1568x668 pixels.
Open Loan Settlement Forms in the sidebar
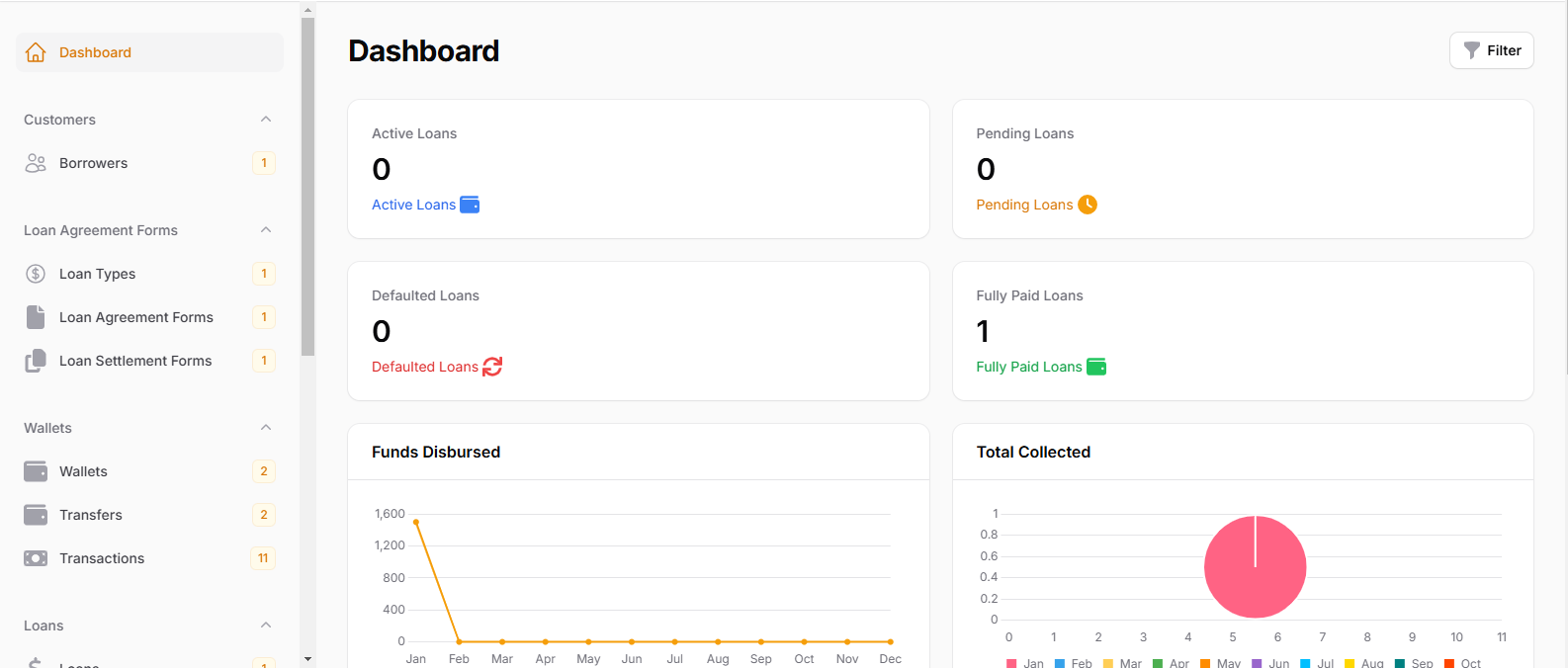pos(149,361)
